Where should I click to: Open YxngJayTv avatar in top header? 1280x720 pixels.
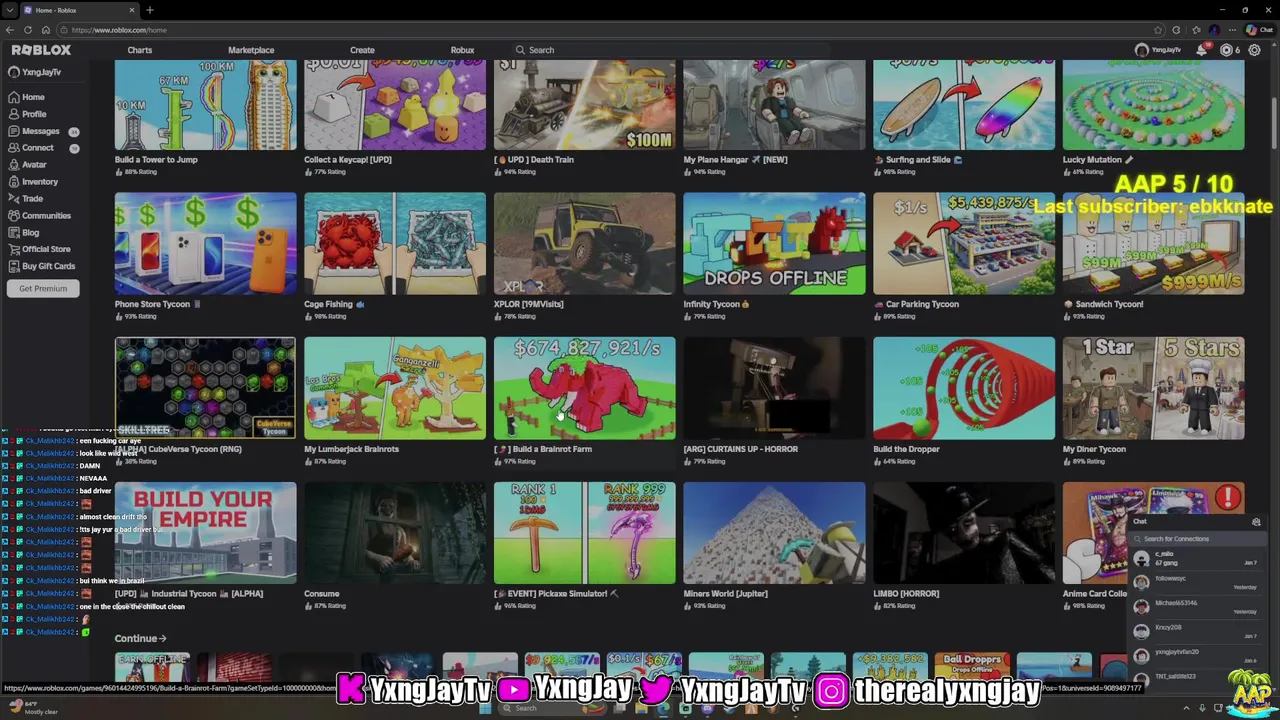point(1142,50)
